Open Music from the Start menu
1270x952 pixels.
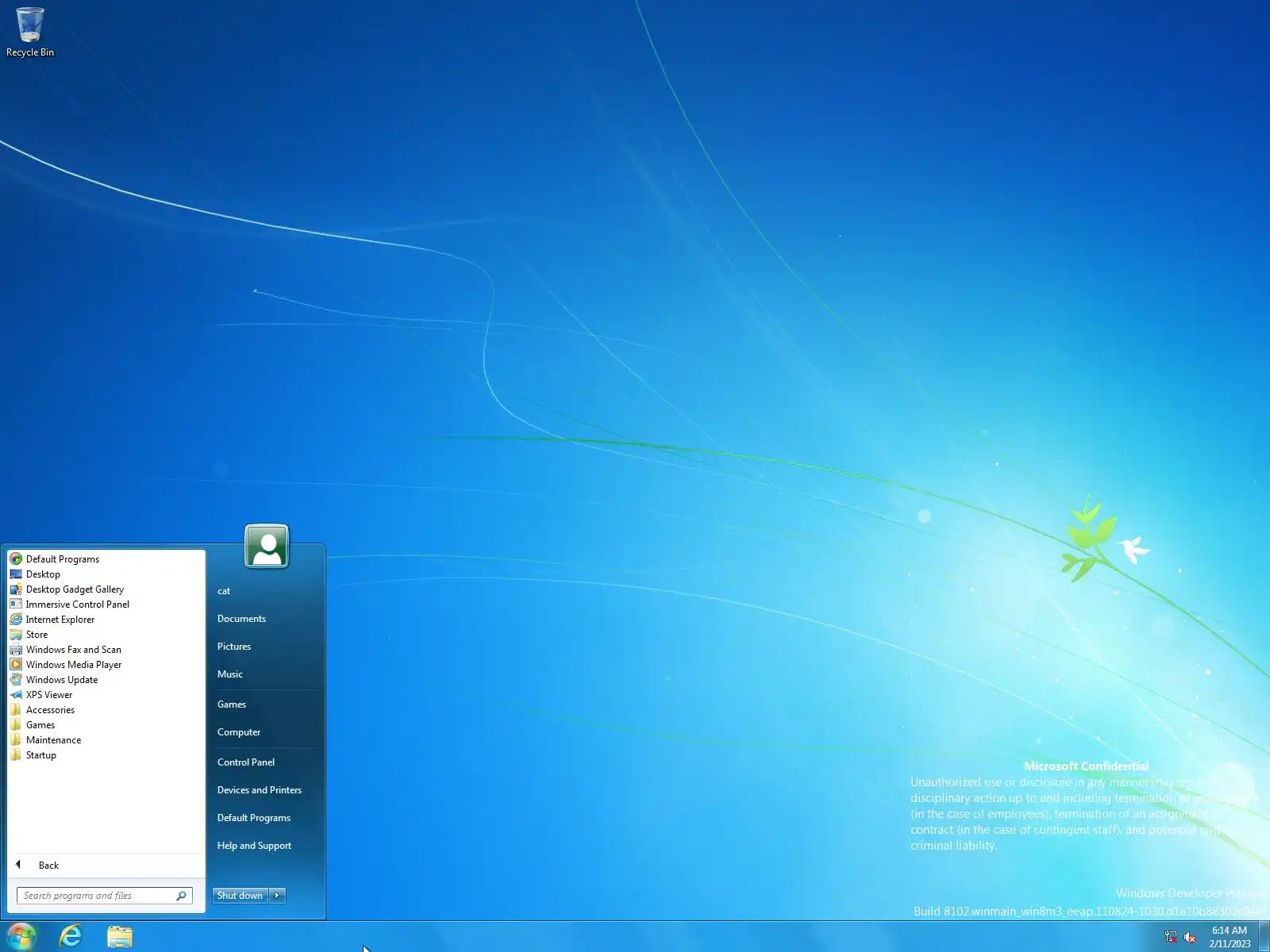pyautogui.click(x=230, y=674)
